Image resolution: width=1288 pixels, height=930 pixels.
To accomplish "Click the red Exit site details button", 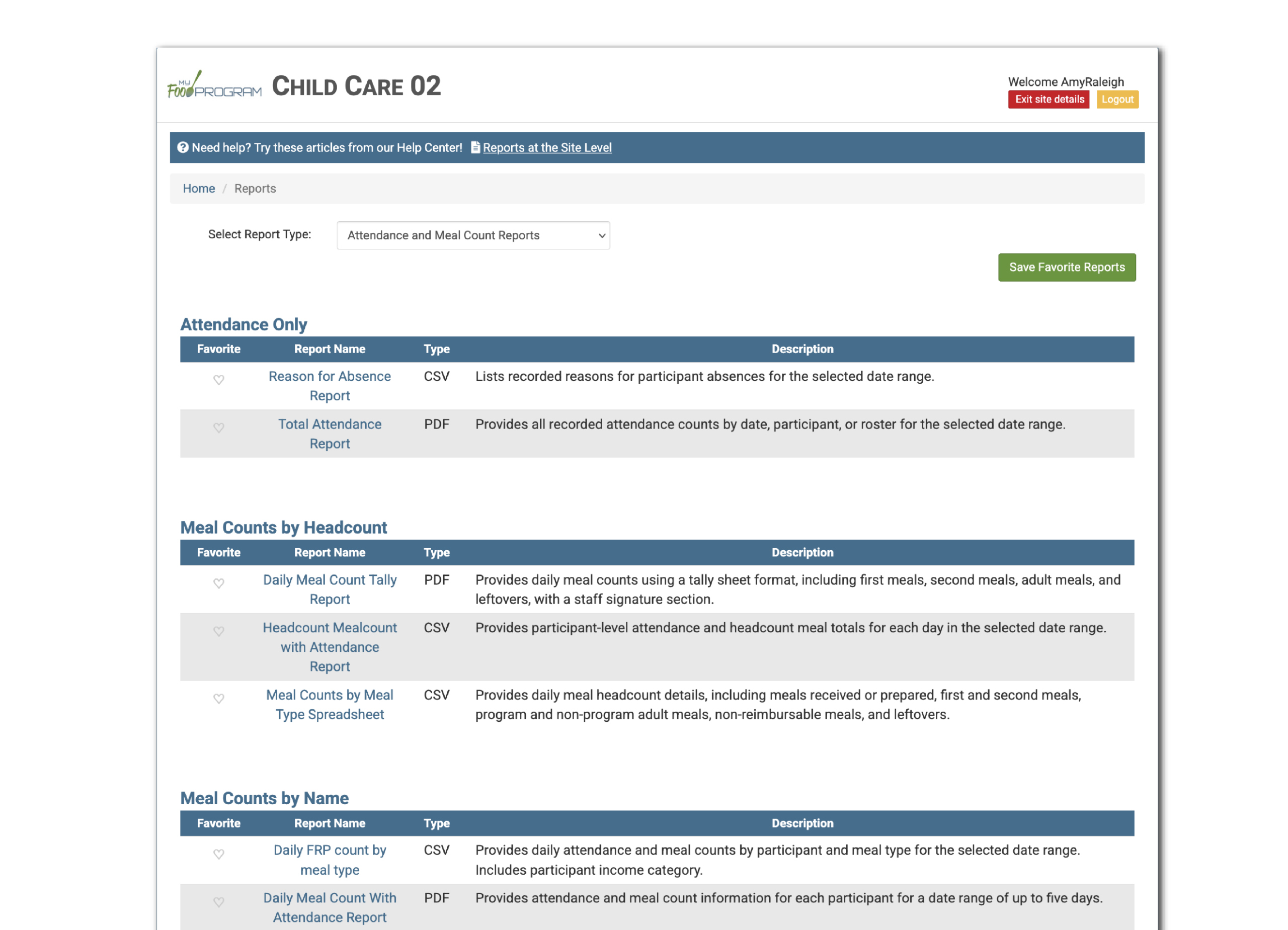I will pyautogui.click(x=1049, y=100).
